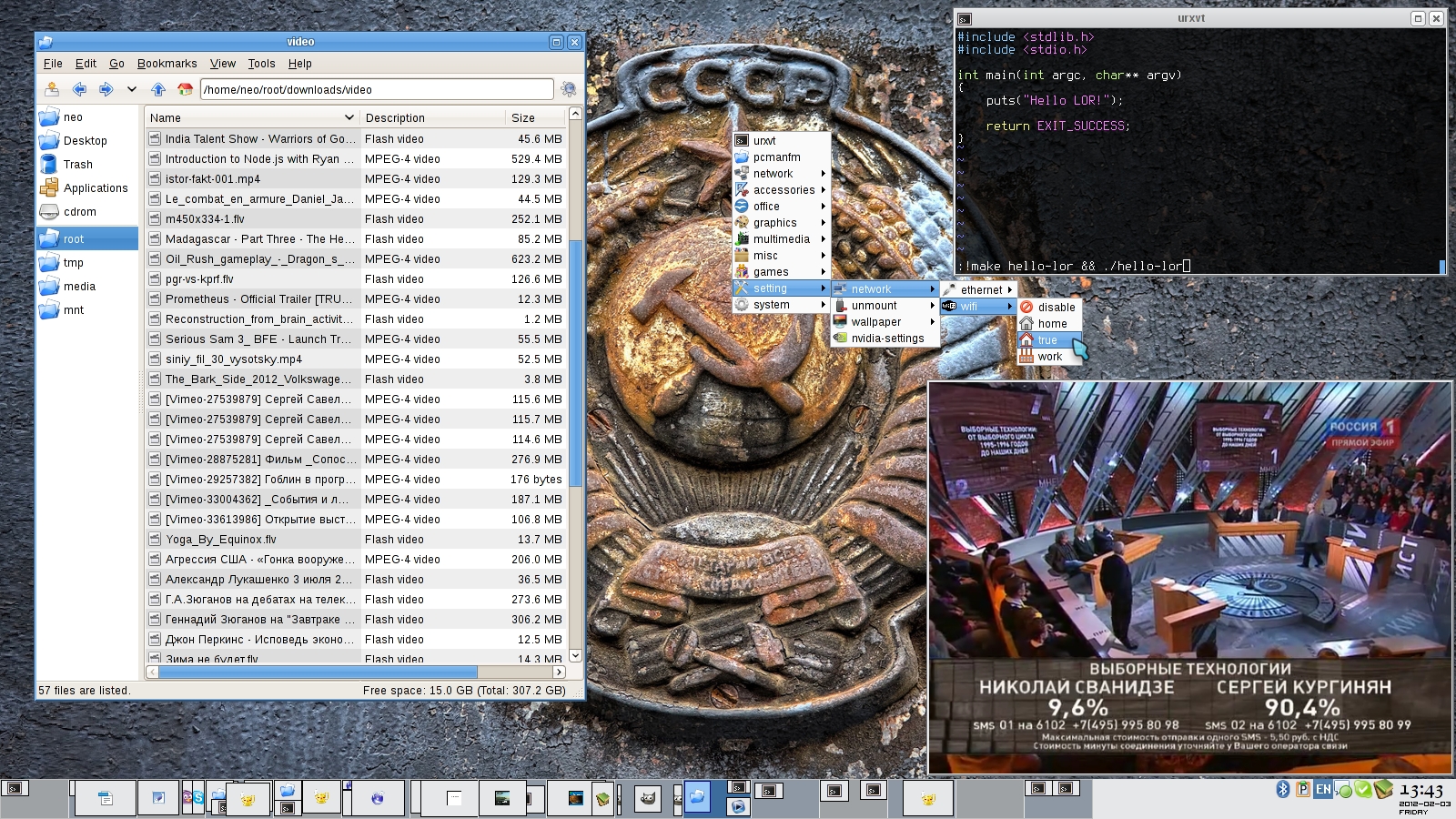Screen dimensions: 1456x819
Task: Sort files by the Size column
Action: tap(535, 117)
